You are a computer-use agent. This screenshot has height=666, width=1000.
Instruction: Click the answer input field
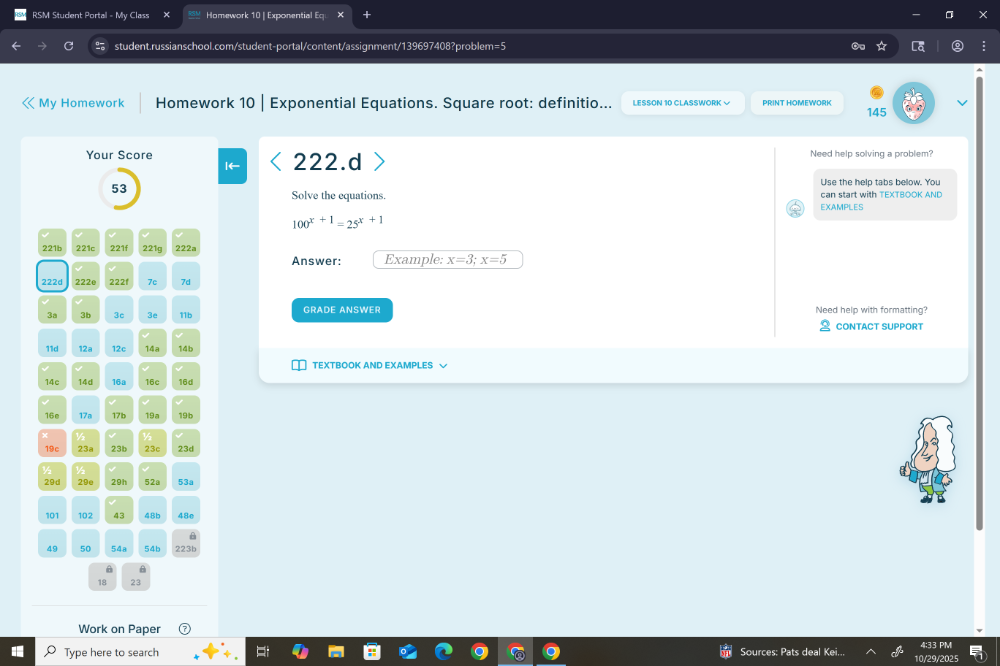[x=448, y=260]
